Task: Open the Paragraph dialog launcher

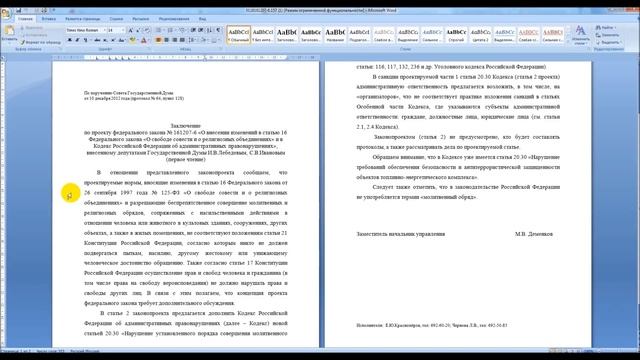Action: pyautogui.click(x=221, y=49)
